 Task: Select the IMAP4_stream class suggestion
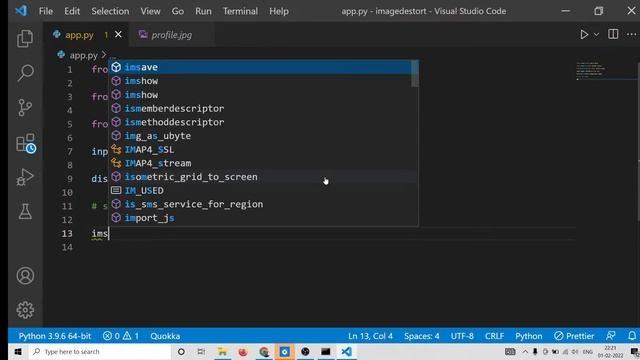260,163
